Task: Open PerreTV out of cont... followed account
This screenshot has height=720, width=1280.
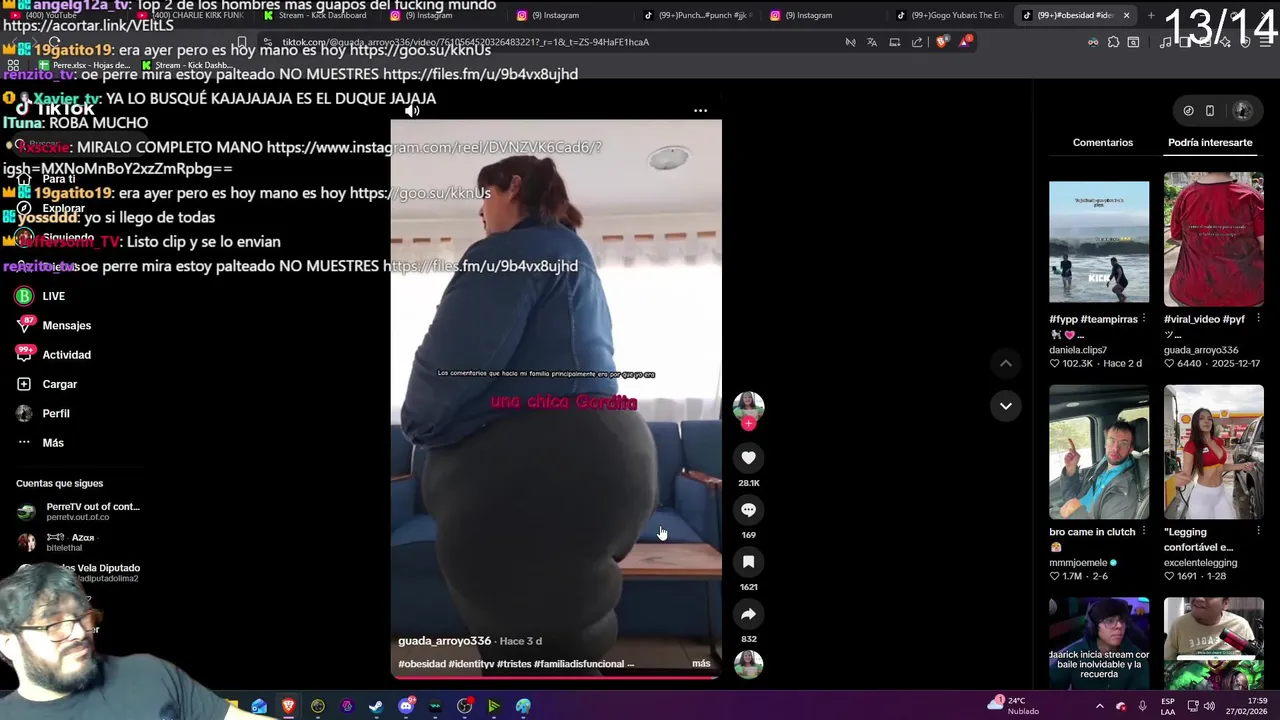Action: coord(78,511)
